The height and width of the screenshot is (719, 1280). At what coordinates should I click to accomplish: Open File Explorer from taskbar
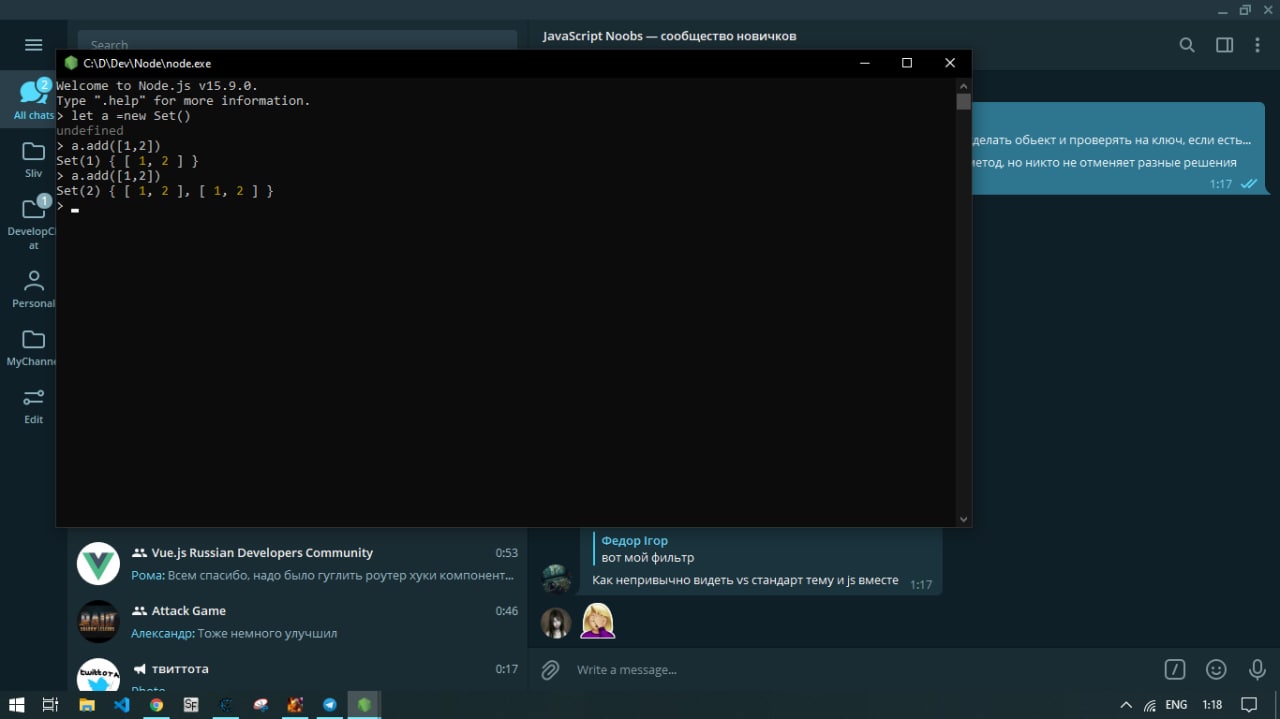pos(87,704)
